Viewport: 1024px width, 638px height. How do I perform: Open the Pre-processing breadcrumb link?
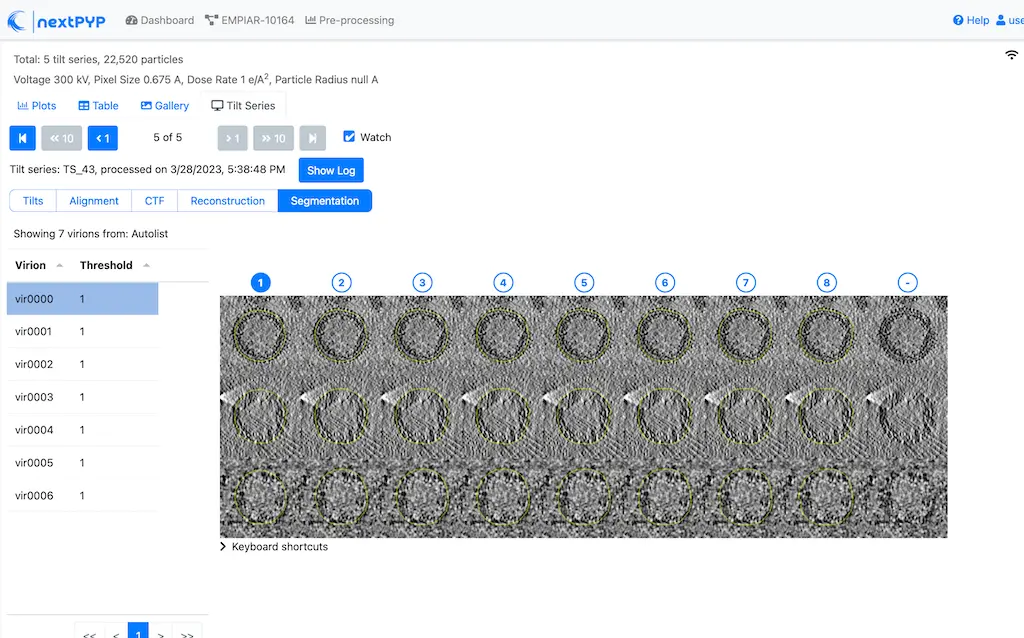click(x=349, y=20)
